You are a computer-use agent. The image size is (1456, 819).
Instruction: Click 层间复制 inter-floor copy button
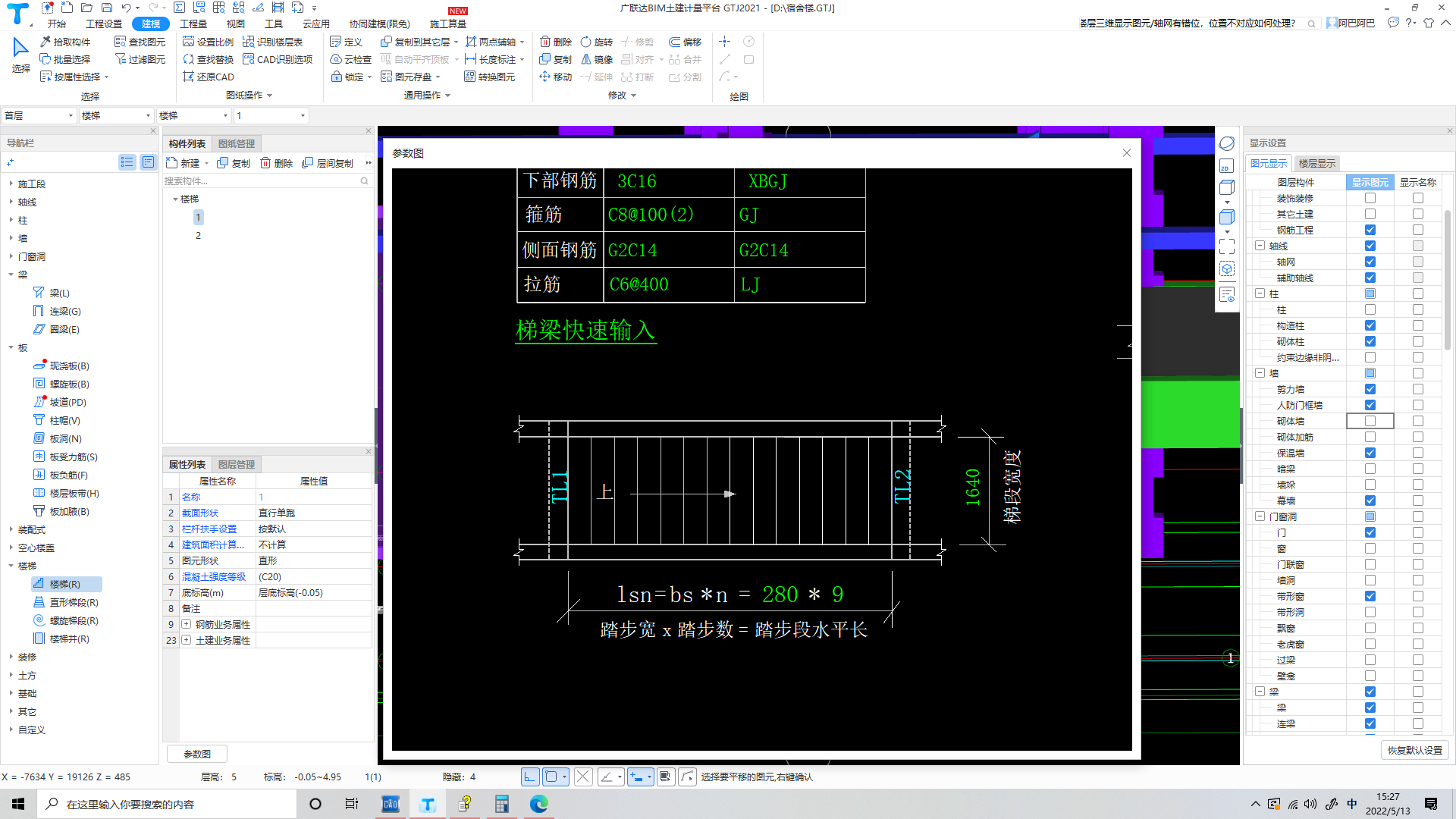[328, 163]
